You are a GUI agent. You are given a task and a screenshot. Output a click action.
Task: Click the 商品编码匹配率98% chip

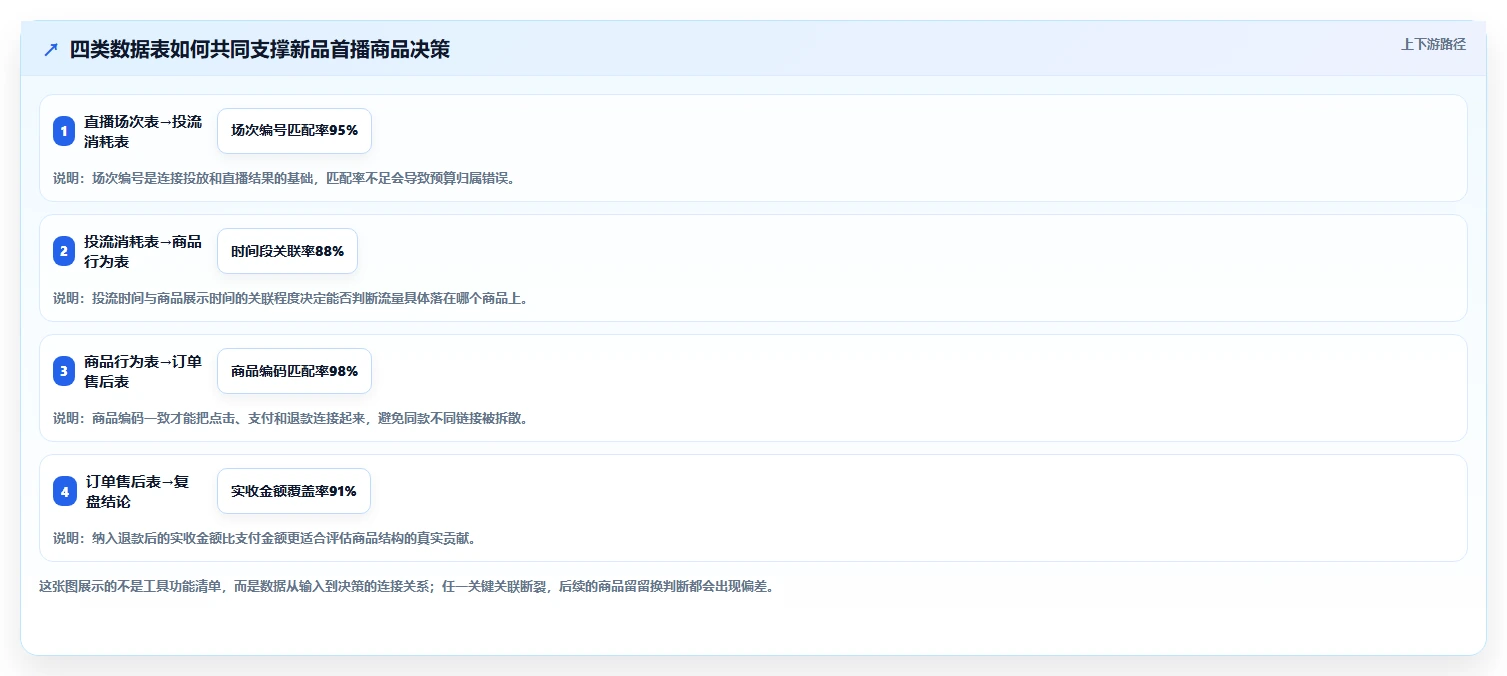pos(294,371)
